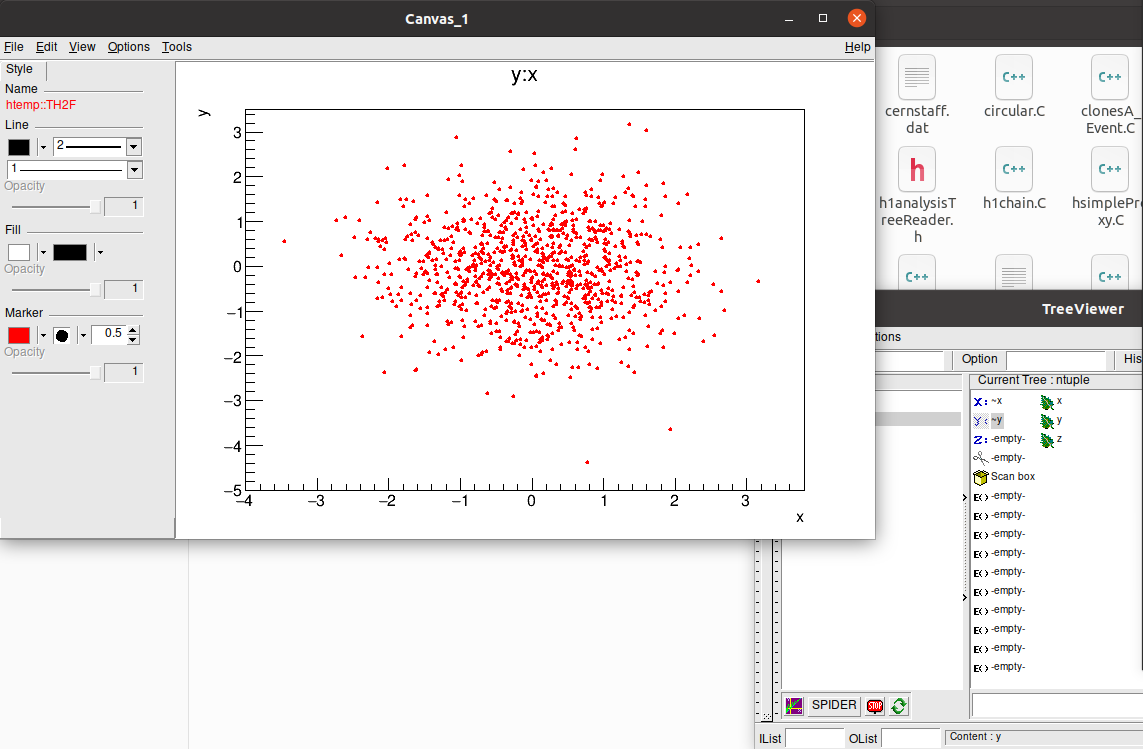
Task: Open the Tools menu in Canvas_1
Action: 177,47
